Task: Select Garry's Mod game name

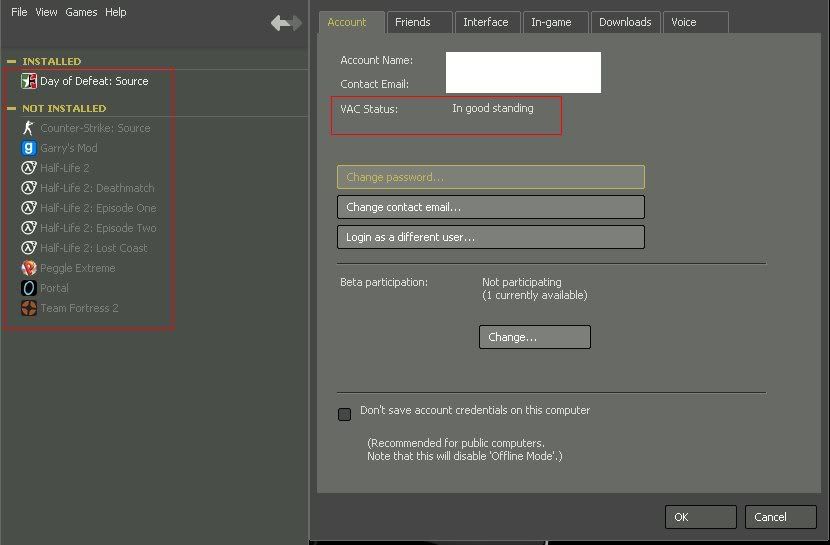Action: point(69,148)
